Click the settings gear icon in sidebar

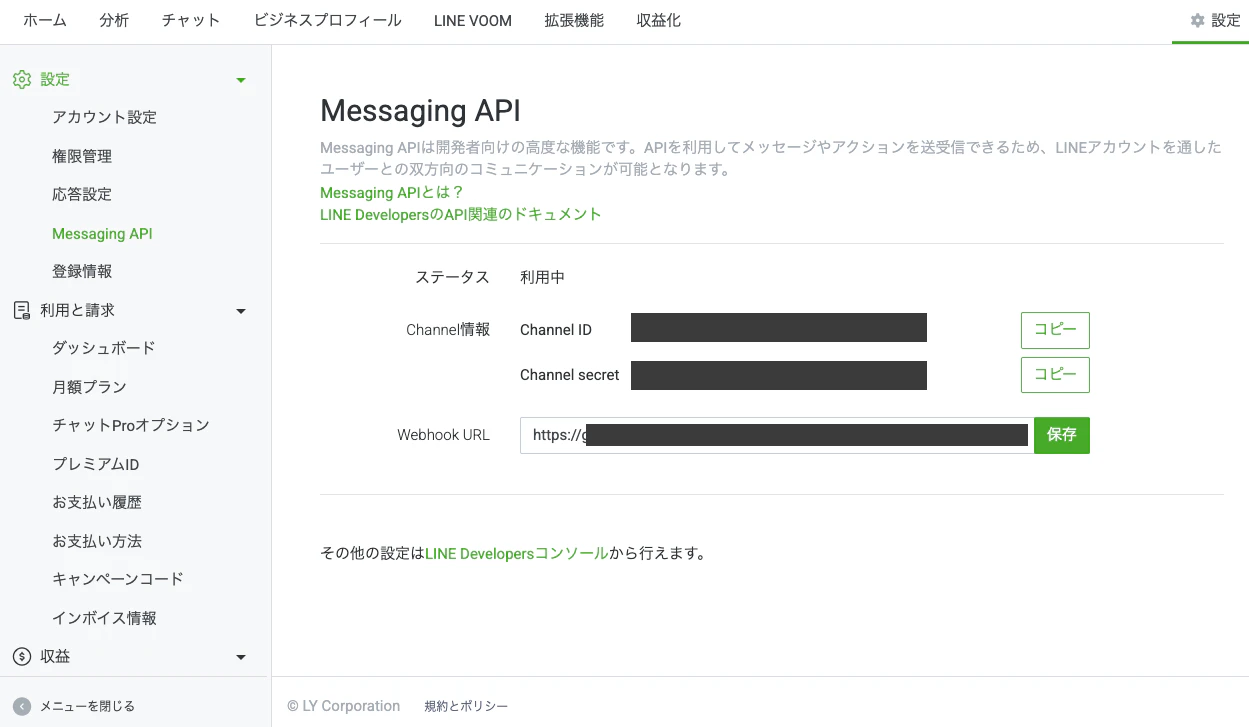click(x=22, y=79)
